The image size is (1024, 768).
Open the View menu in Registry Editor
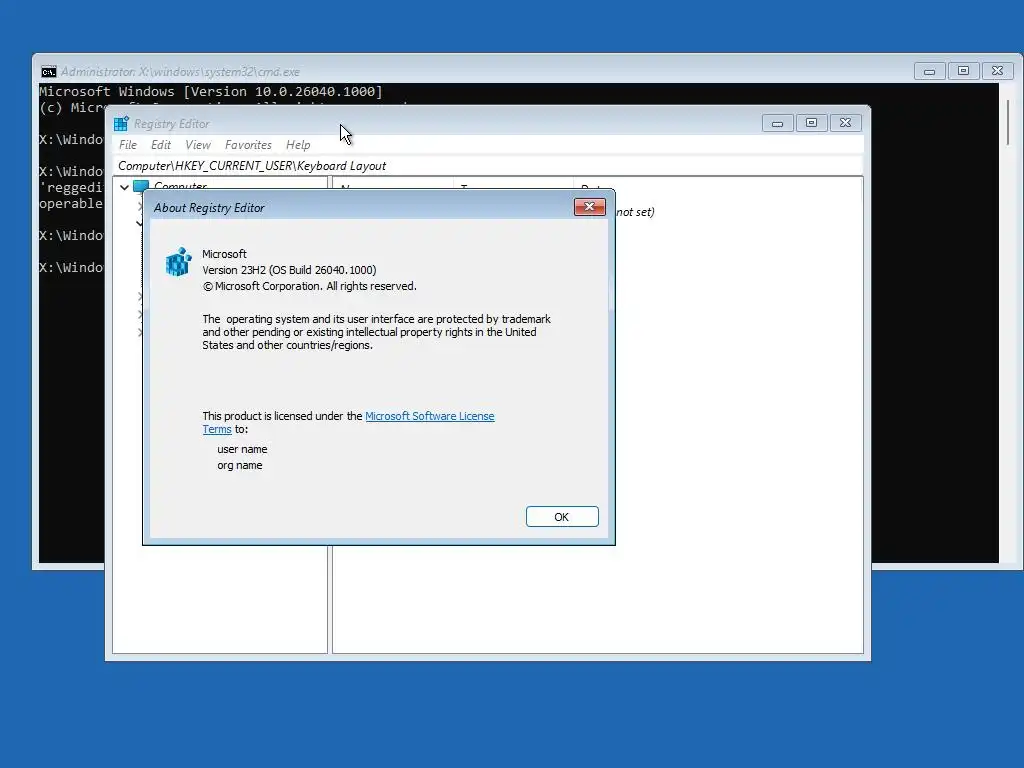tap(198, 145)
